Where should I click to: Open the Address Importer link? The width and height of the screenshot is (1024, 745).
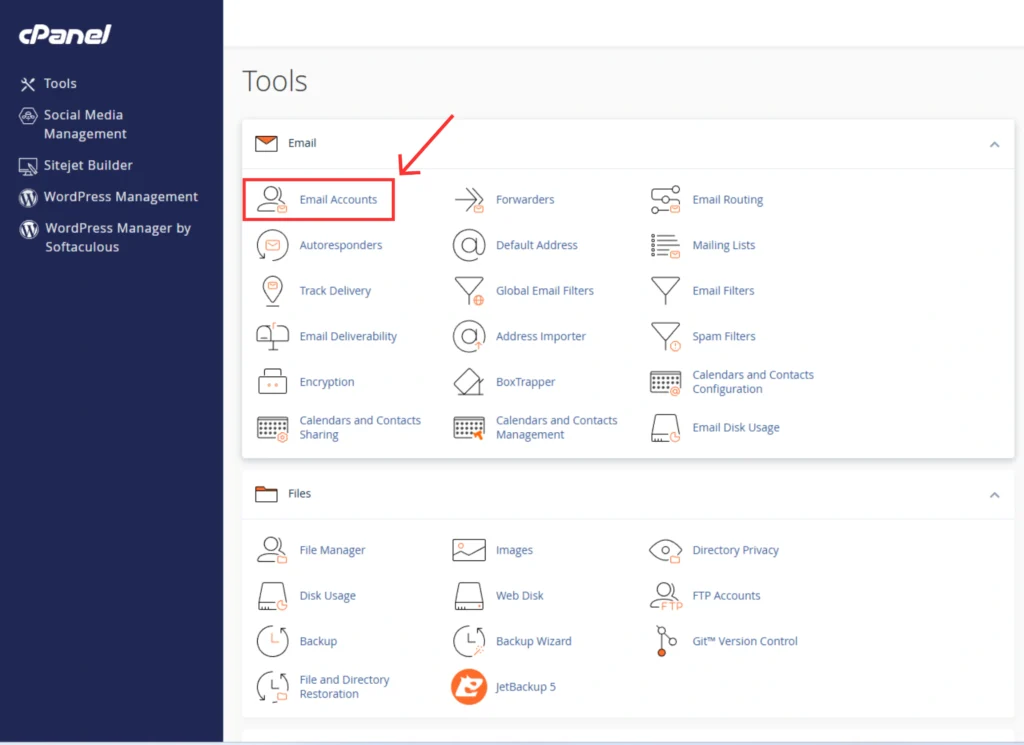coord(541,336)
